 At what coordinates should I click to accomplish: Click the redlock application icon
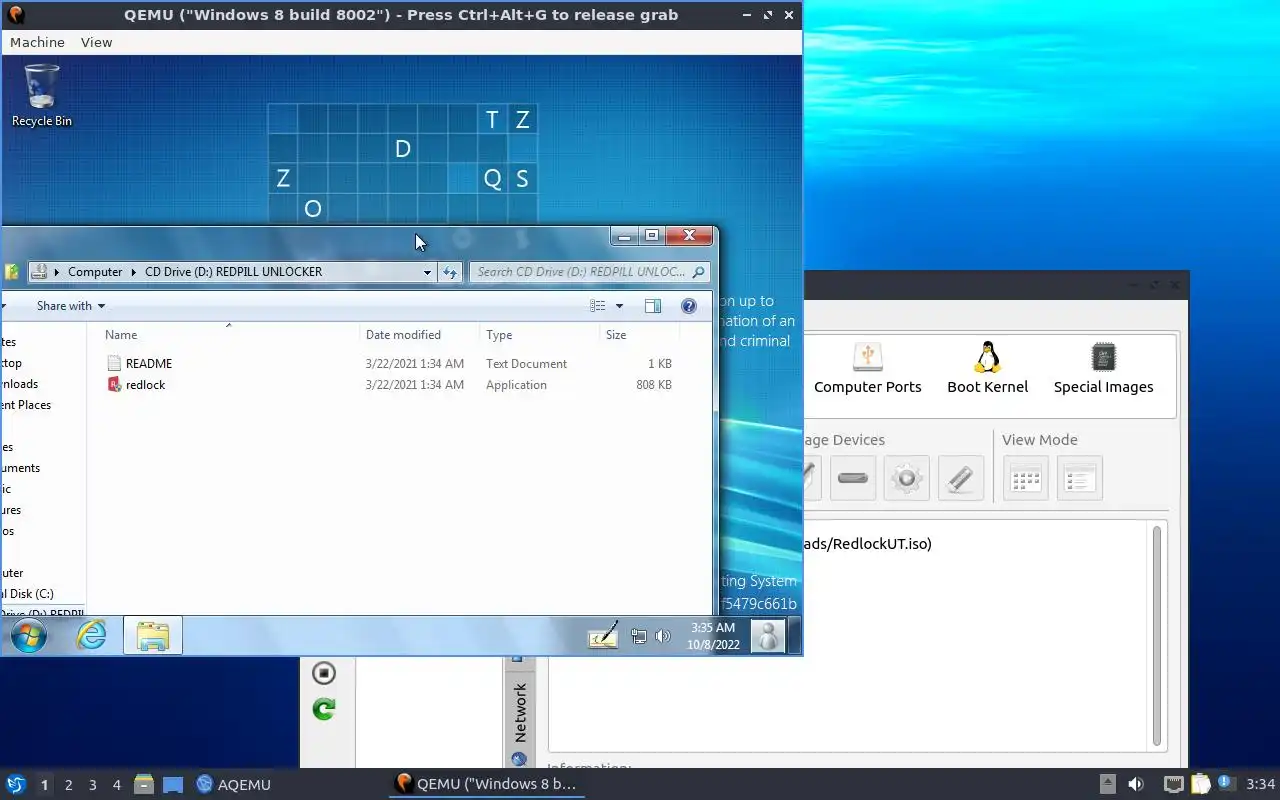pyautogui.click(x=114, y=385)
